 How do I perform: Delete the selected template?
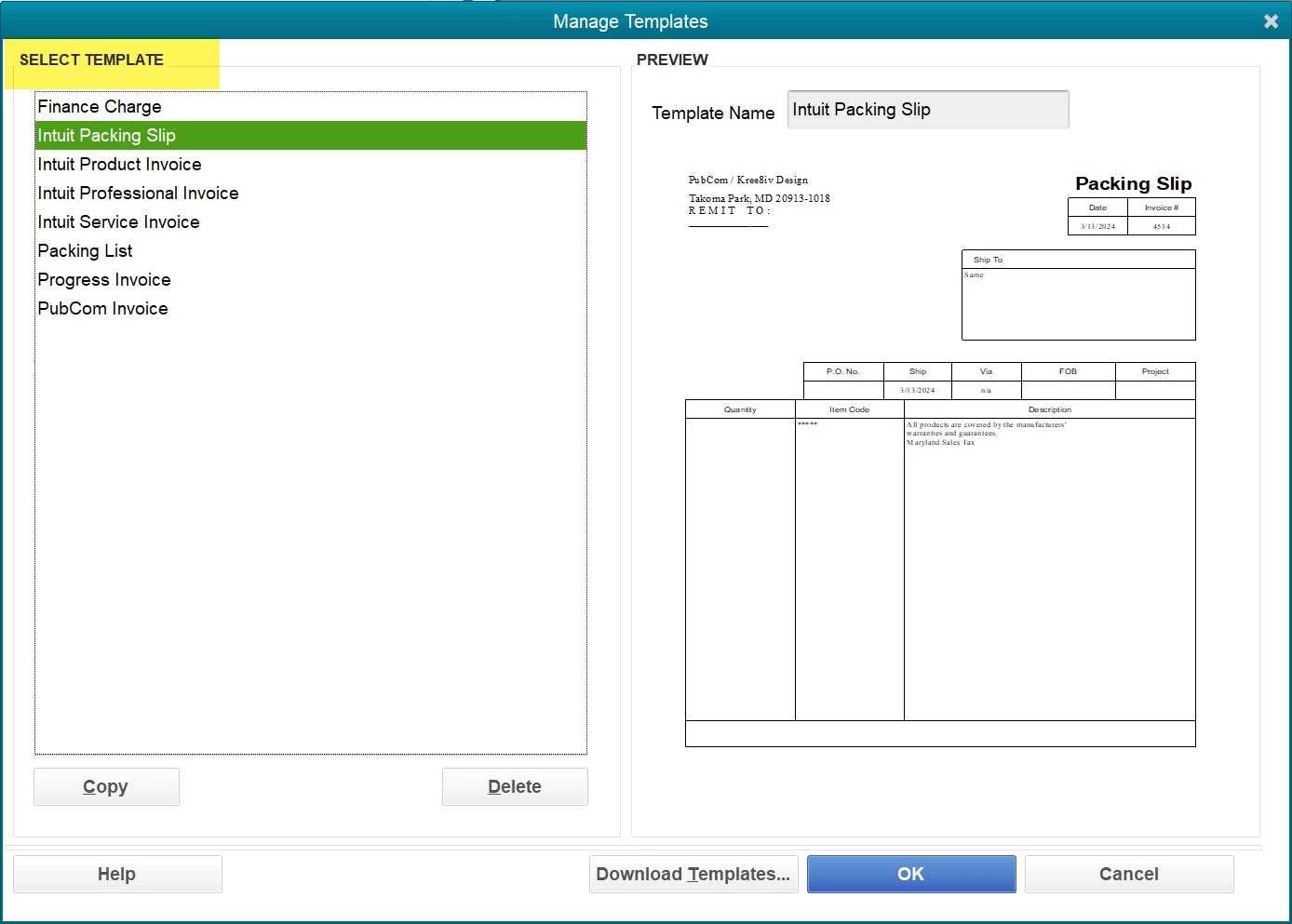point(515,786)
